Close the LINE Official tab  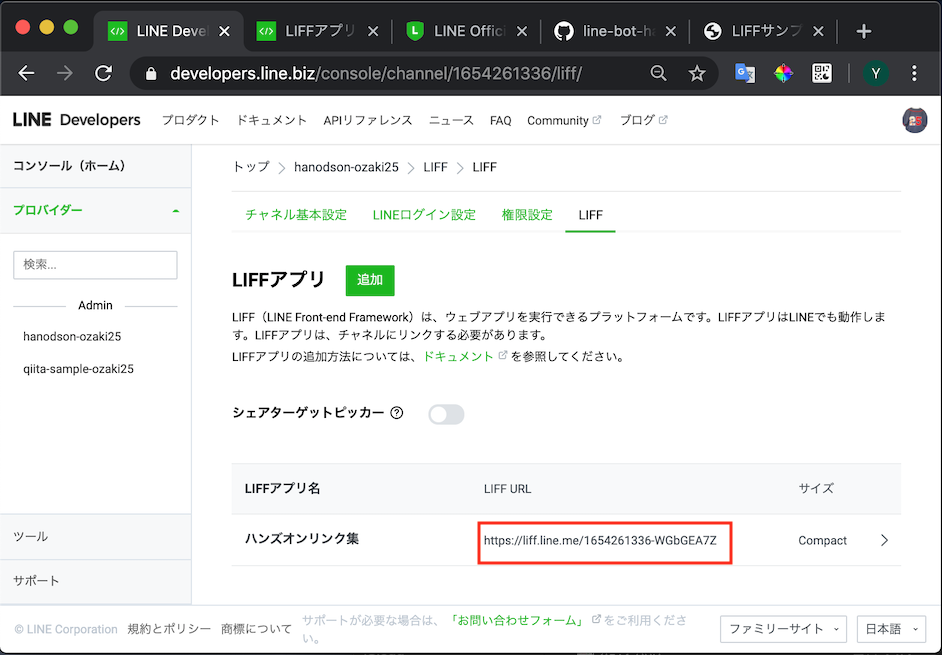coord(521,31)
